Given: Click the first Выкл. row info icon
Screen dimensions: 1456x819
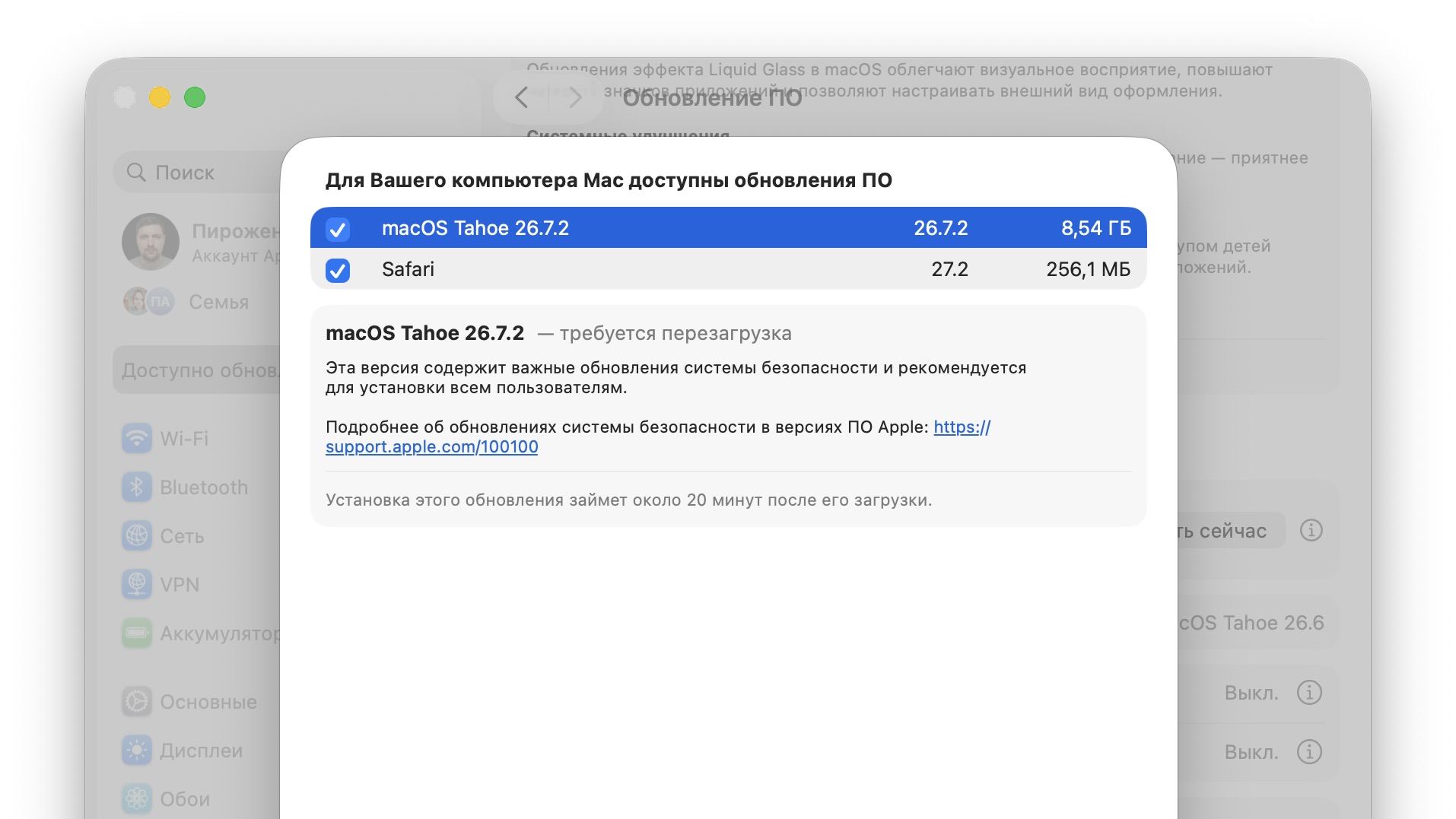Looking at the screenshot, I should click(x=1309, y=693).
